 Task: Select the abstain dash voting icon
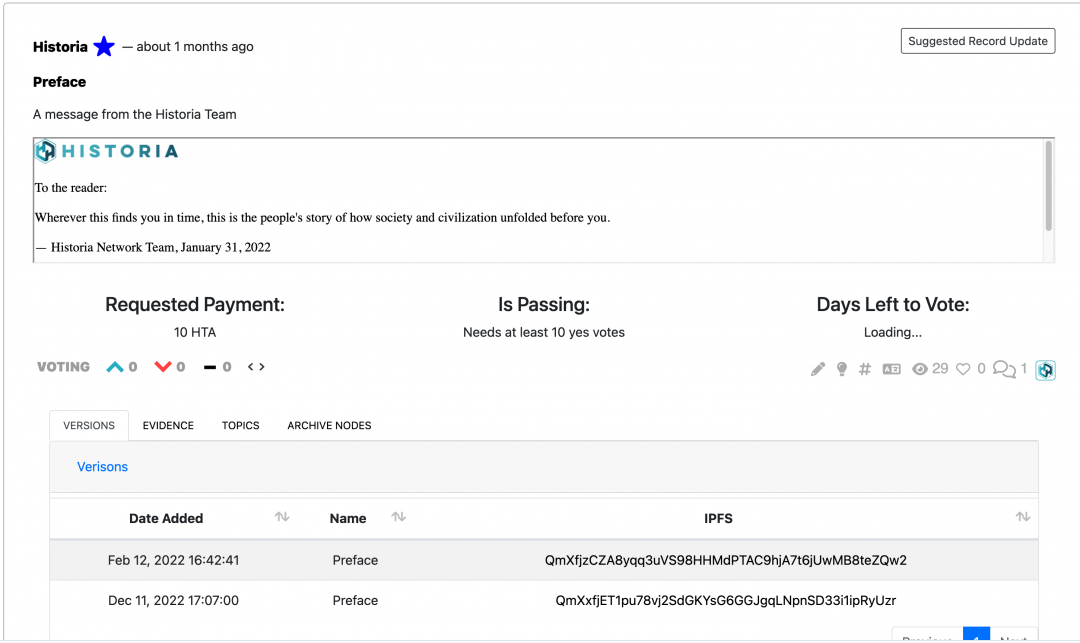pos(210,367)
